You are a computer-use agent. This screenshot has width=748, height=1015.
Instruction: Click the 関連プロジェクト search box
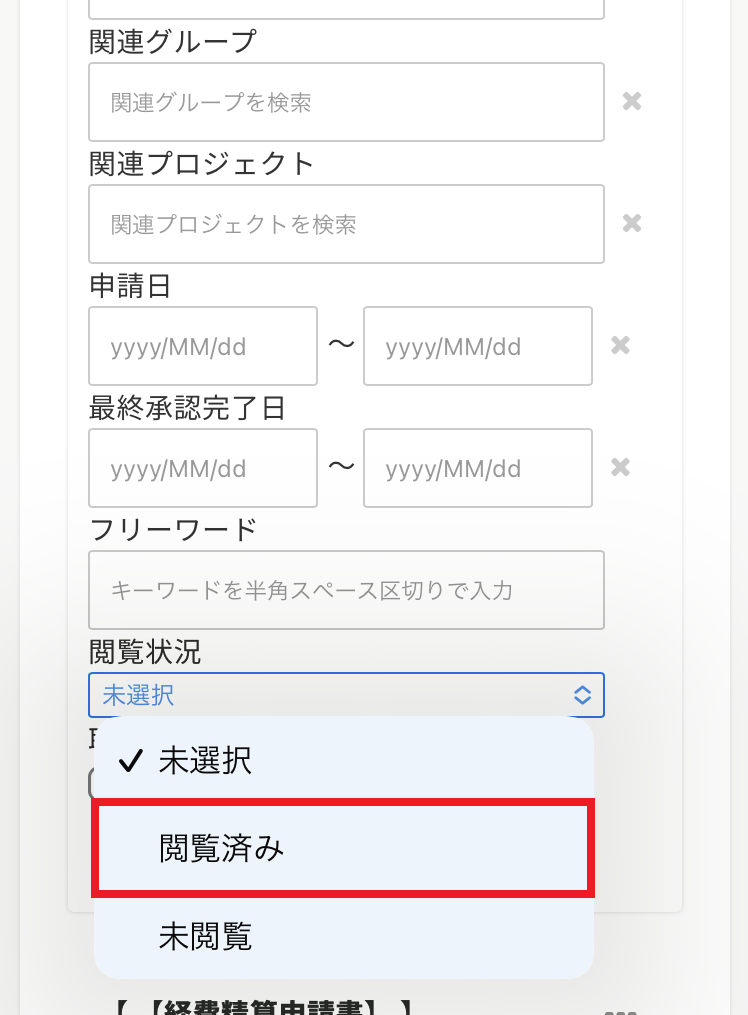pyautogui.click(x=346, y=223)
